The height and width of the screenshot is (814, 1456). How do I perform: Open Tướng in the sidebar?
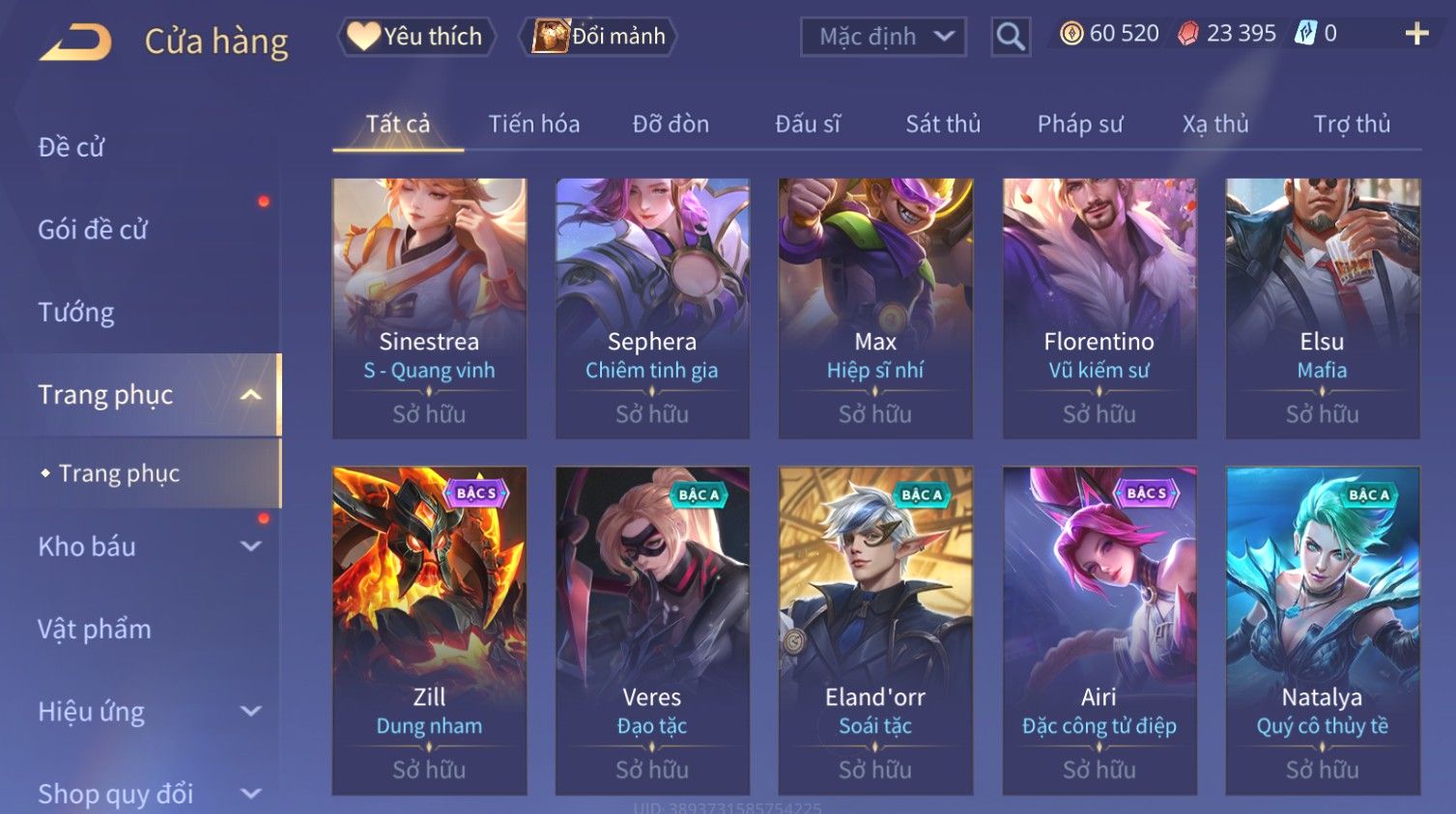[x=76, y=312]
